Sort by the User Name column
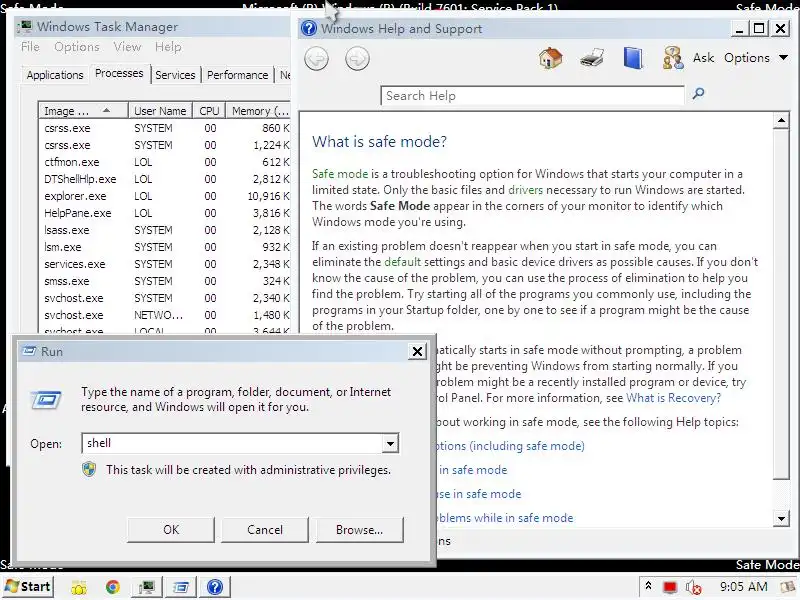This screenshot has width=800, height=600. 160,111
